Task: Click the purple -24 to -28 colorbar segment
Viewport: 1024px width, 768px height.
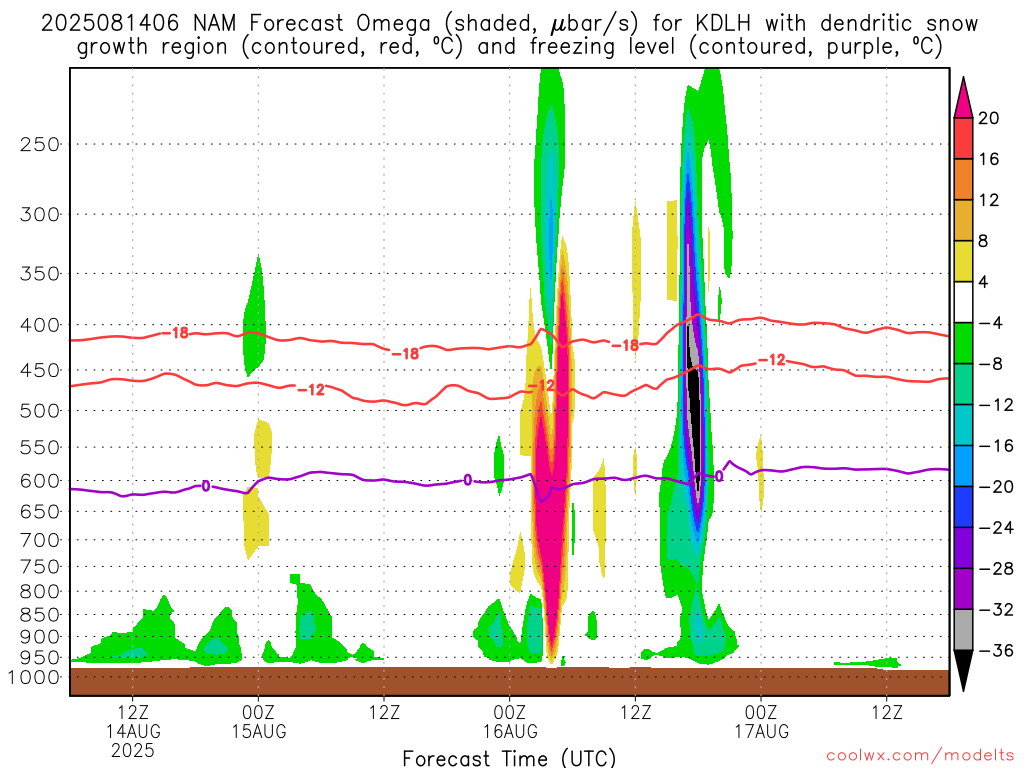Action: click(x=963, y=548)
